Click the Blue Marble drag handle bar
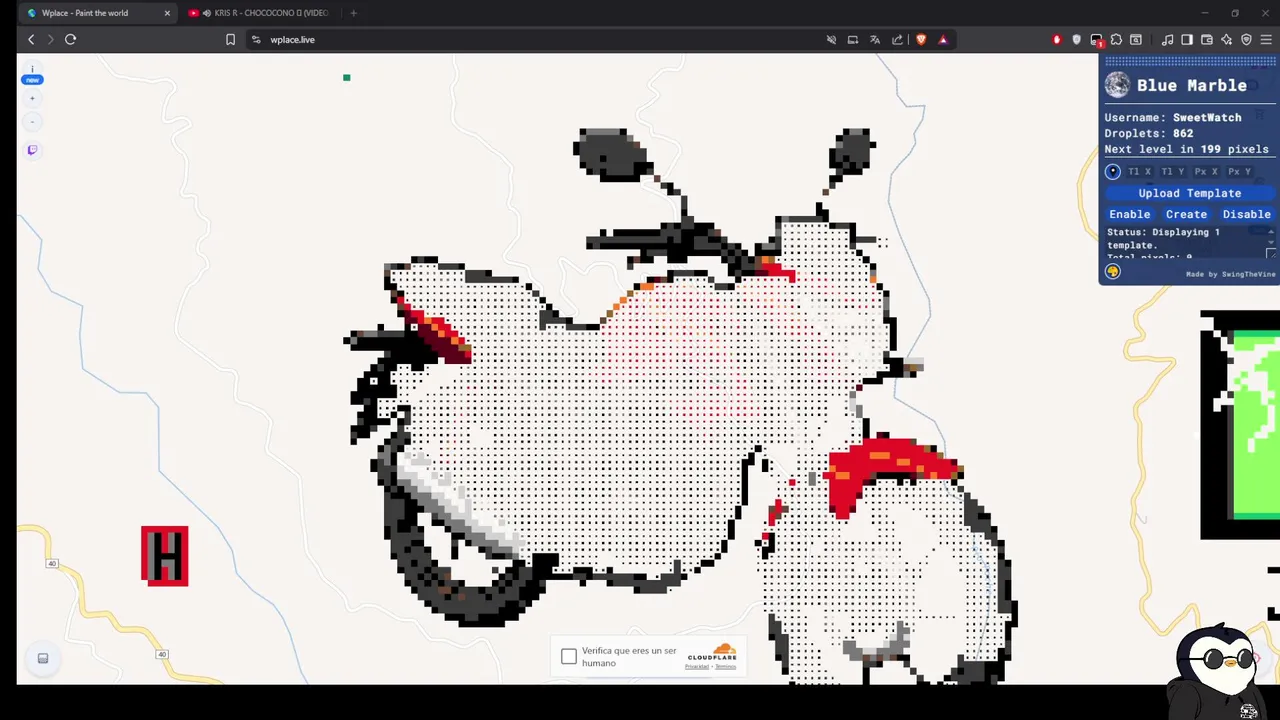 1189,62
